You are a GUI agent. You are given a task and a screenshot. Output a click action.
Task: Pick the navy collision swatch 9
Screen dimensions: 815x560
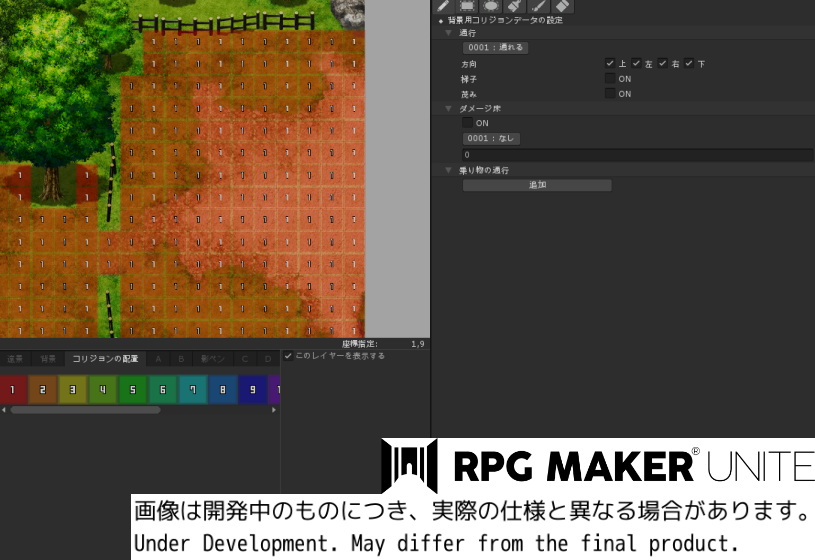pos(253,389)
